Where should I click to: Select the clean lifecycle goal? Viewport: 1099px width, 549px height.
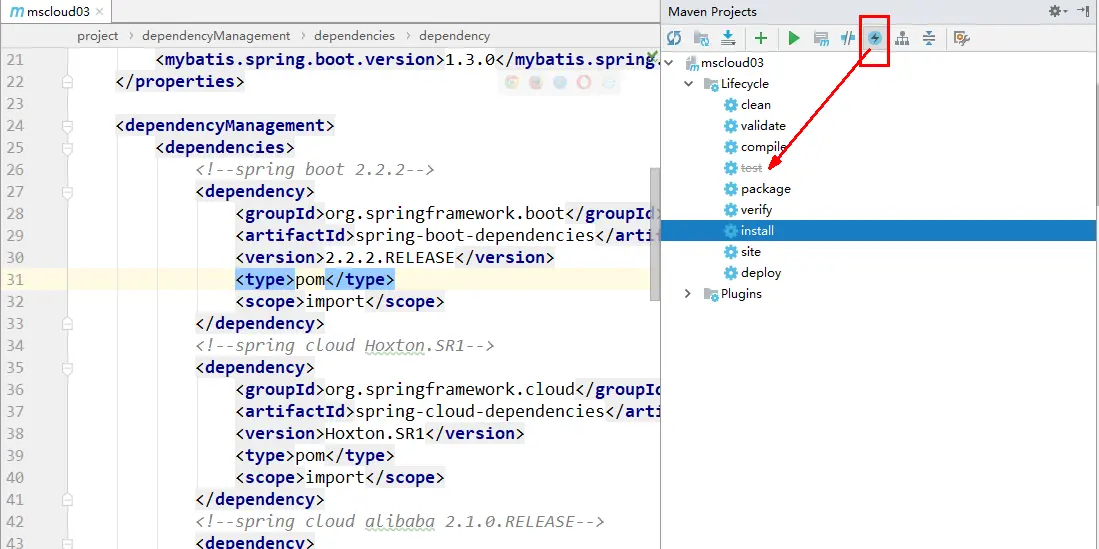(755, 105)
